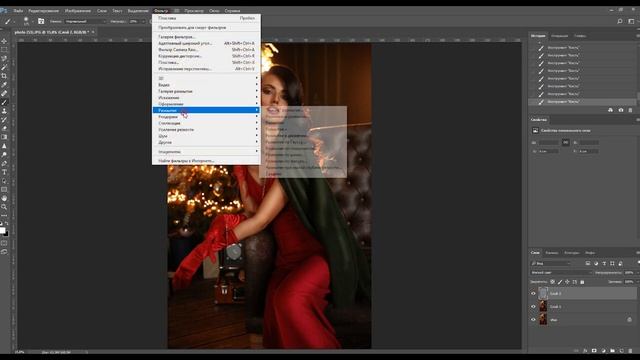Screen dimensions: 640x360
Task: Select the Слой 1 layer thumbnail
Action: pyautogui.click(x=543, y=307)
